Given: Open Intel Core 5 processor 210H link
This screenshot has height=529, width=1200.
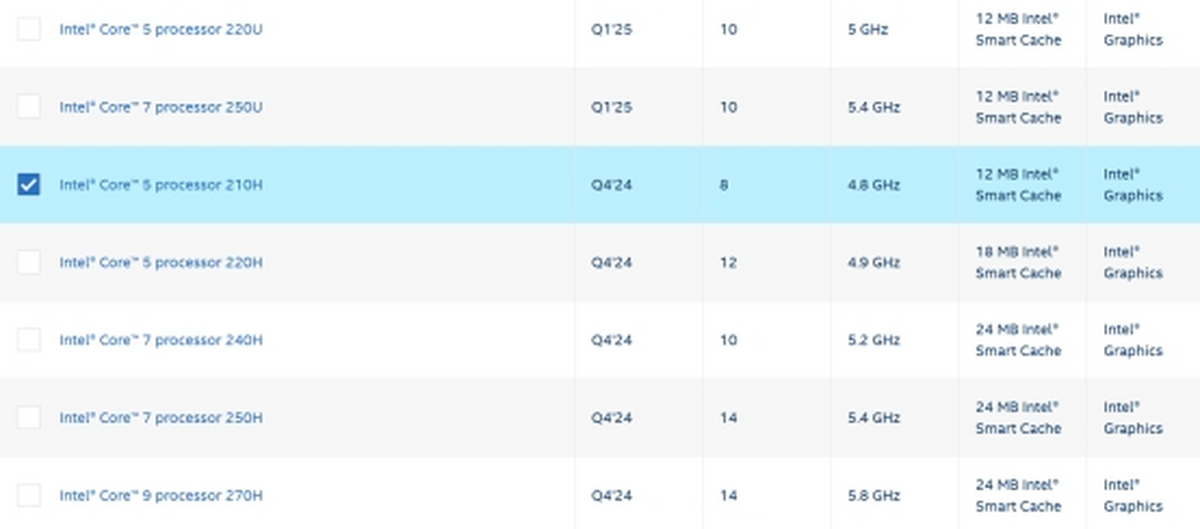Looking at the screenshot, I should [x=161, y=185].
